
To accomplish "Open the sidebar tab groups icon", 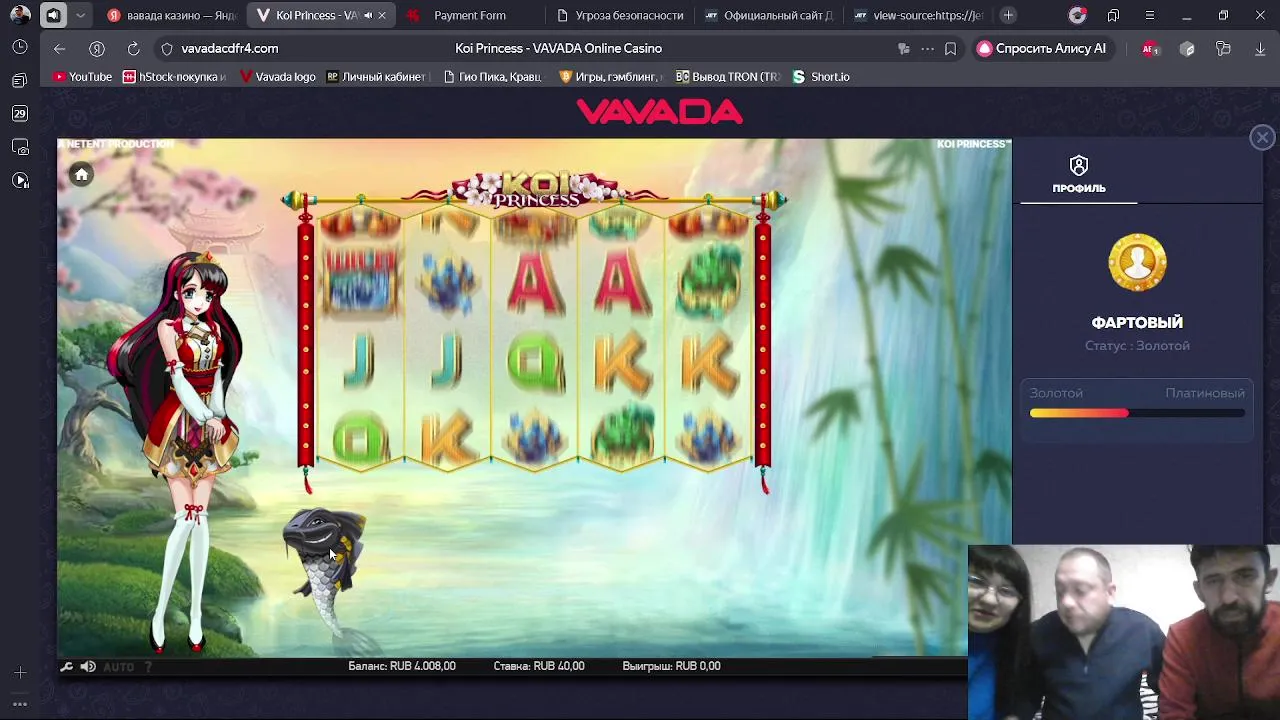I will click(20, 80).
